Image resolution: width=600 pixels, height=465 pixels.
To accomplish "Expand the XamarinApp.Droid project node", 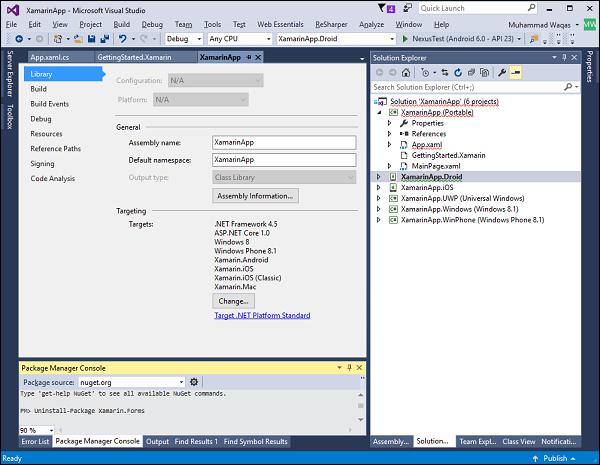I will point(378,177).
